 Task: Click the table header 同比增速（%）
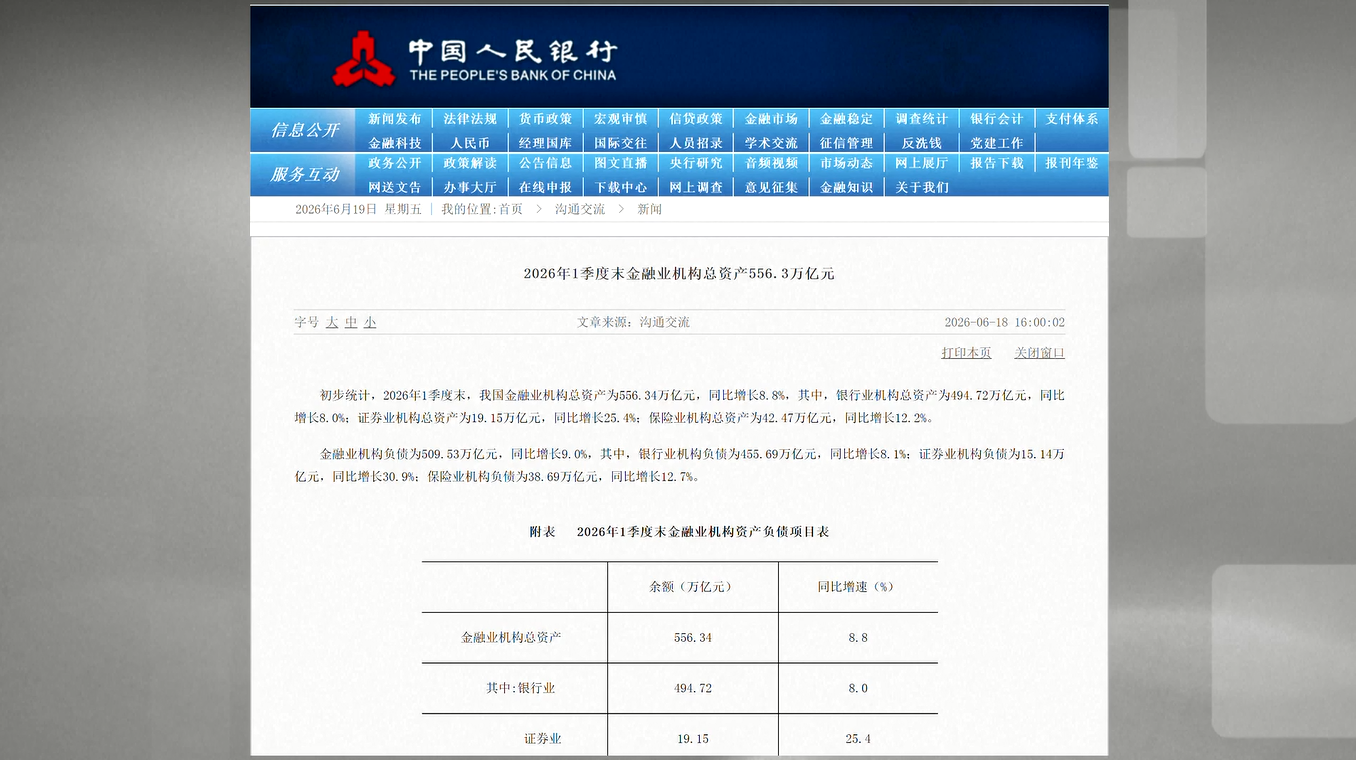click(856, 587)
